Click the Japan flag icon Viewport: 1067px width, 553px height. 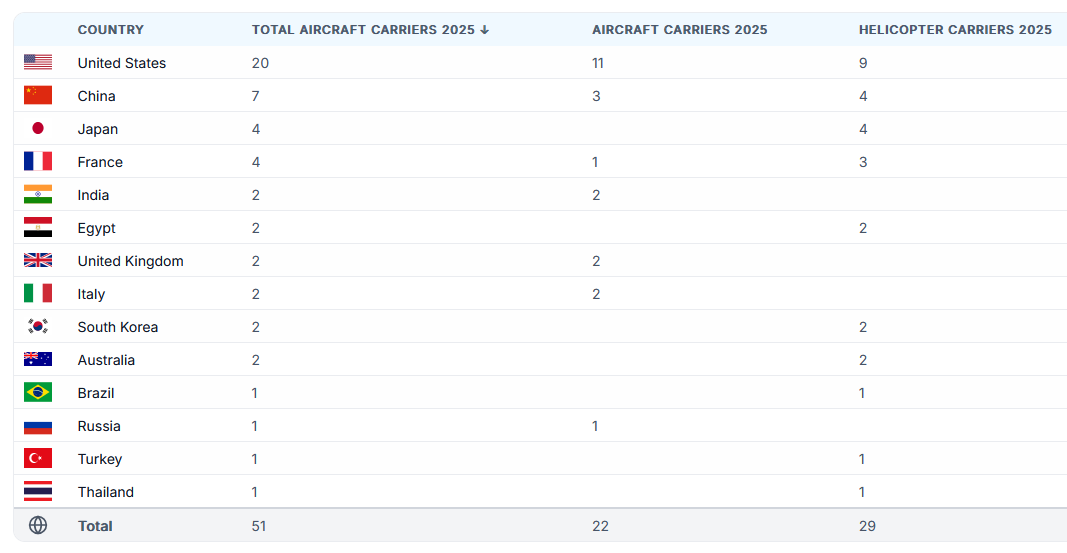(38, 129)
